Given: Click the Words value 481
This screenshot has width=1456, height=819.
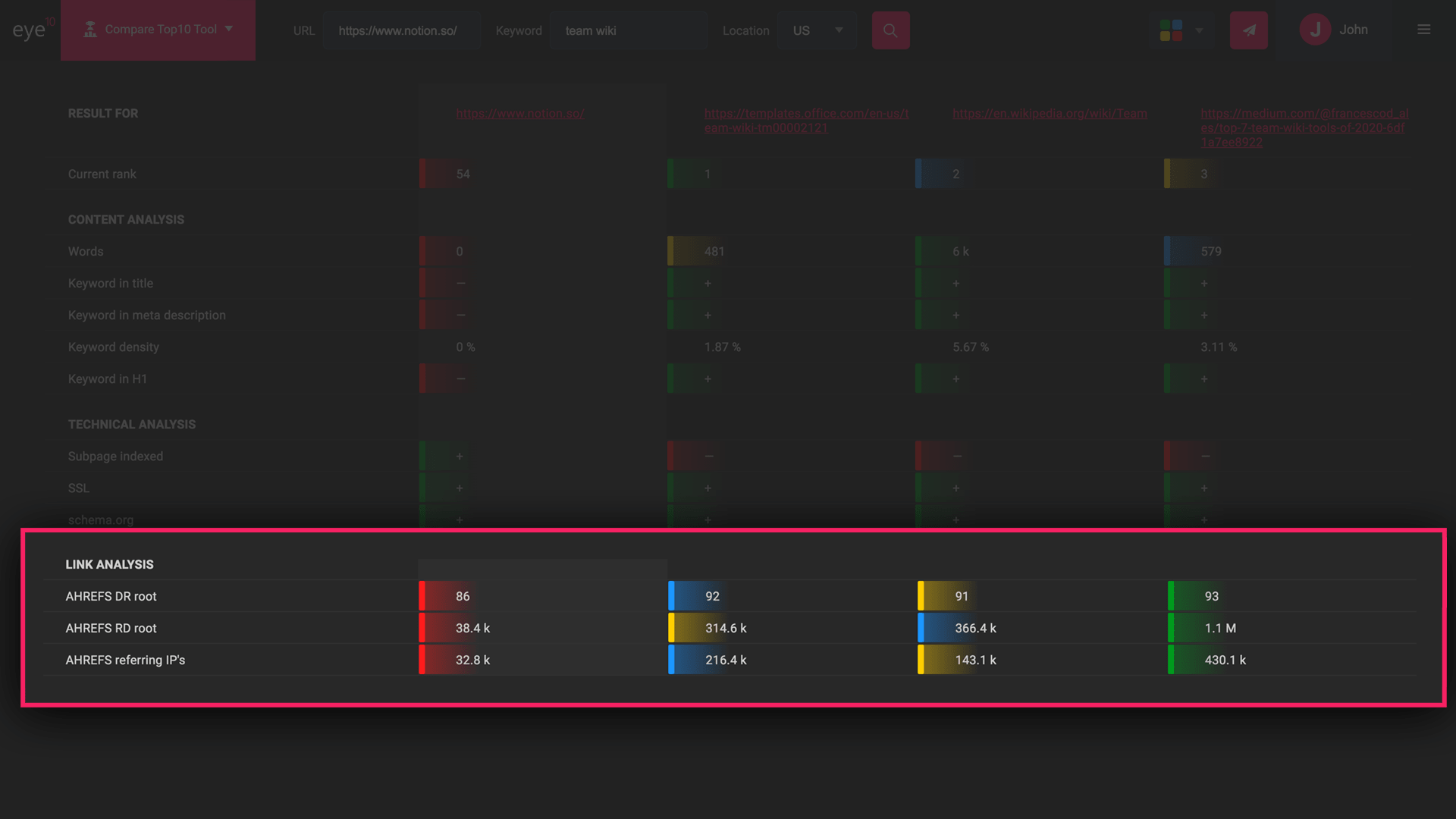Looking at the screenshot, I should (x=714, y=251).
